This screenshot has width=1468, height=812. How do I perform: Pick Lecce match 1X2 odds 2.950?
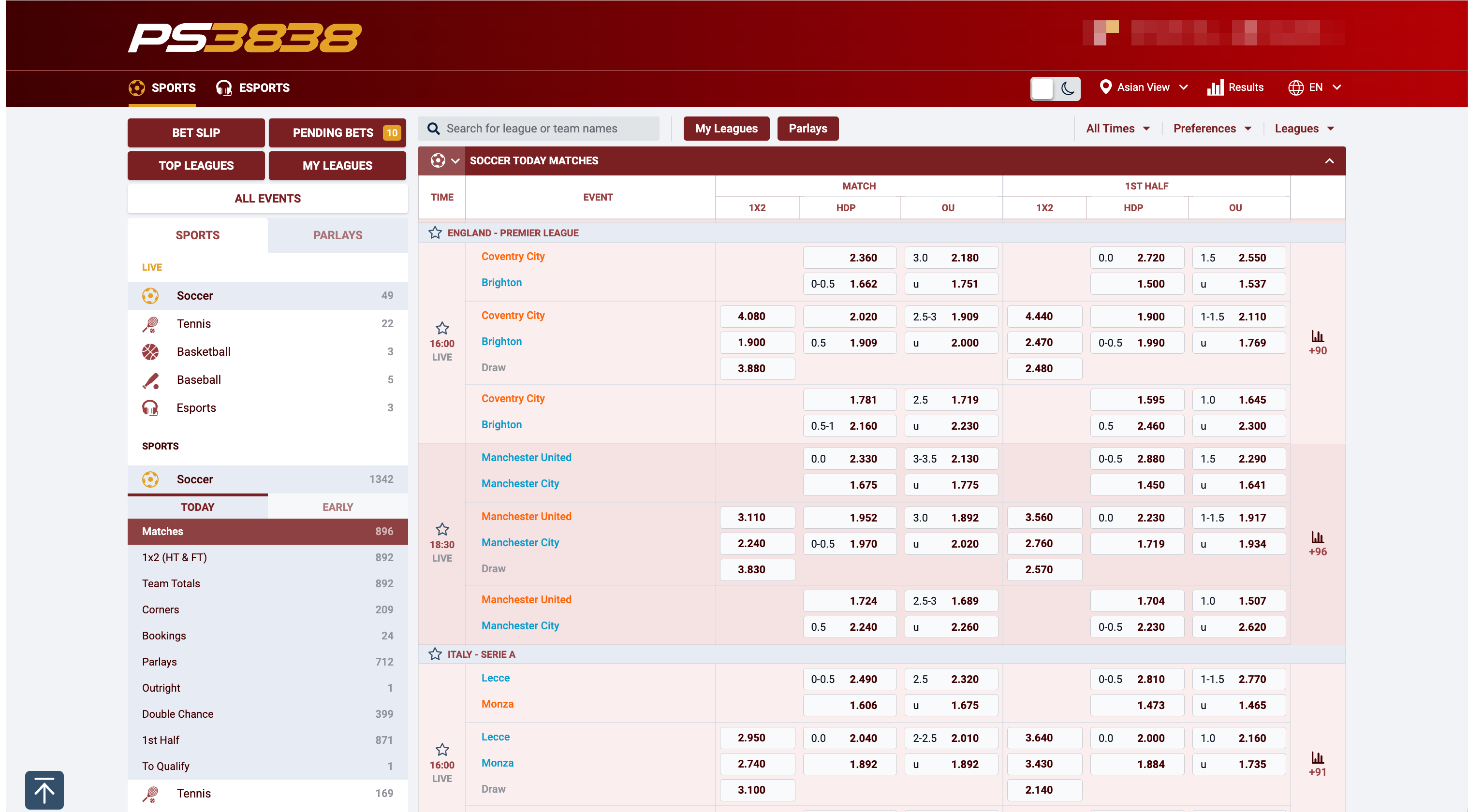(x=757, y=738)
